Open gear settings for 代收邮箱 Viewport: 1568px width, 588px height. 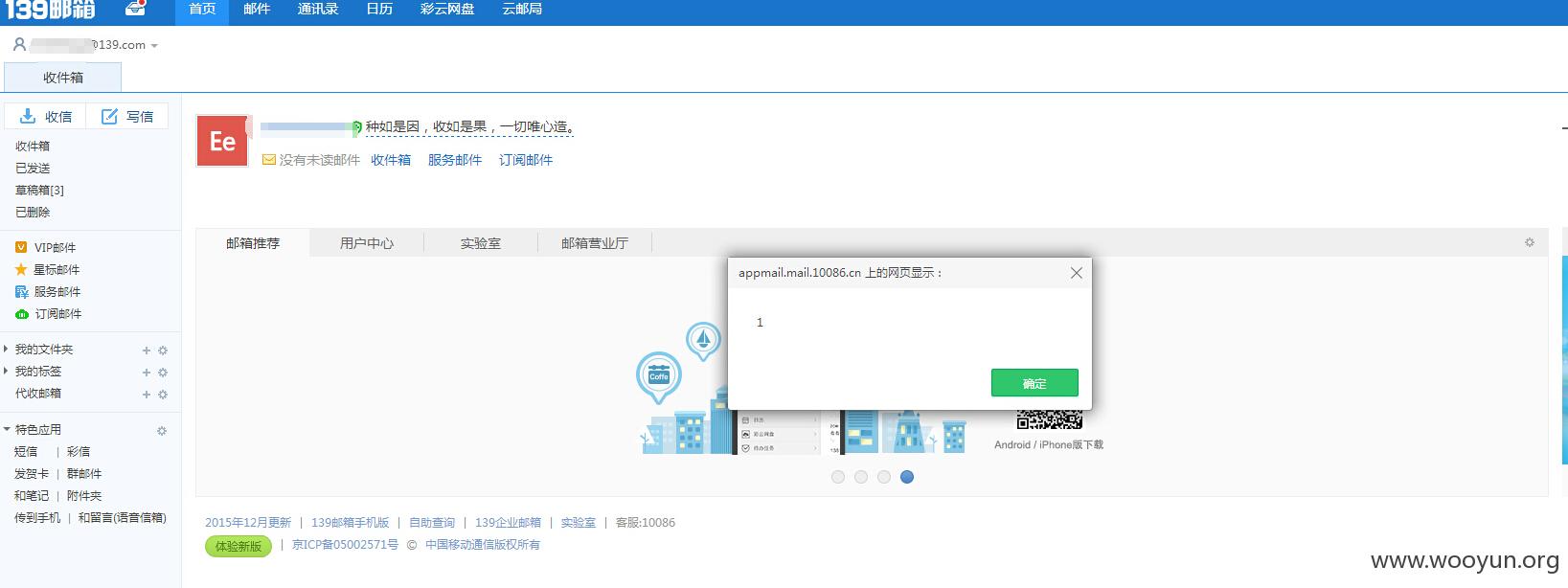point(163,395)
